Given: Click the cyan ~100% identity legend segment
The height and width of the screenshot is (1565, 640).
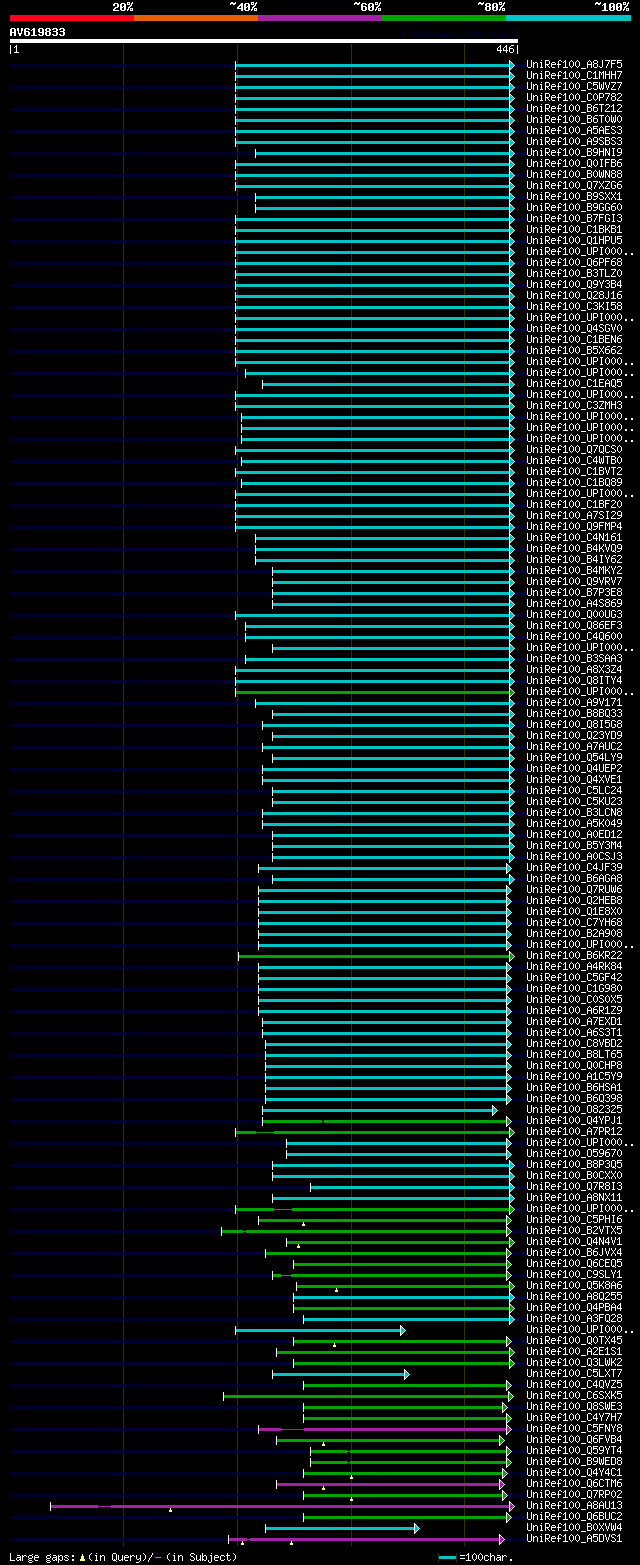Looking at the screenshot, I should point(568,18).
